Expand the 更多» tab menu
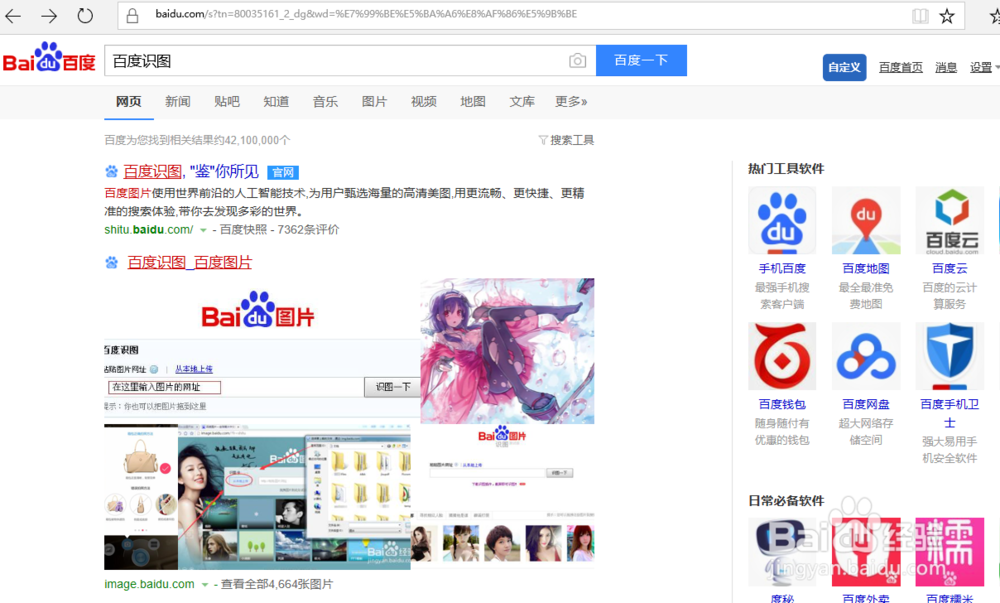The width and height of the screenshot is (1000, 603). (x=571, y=102)
